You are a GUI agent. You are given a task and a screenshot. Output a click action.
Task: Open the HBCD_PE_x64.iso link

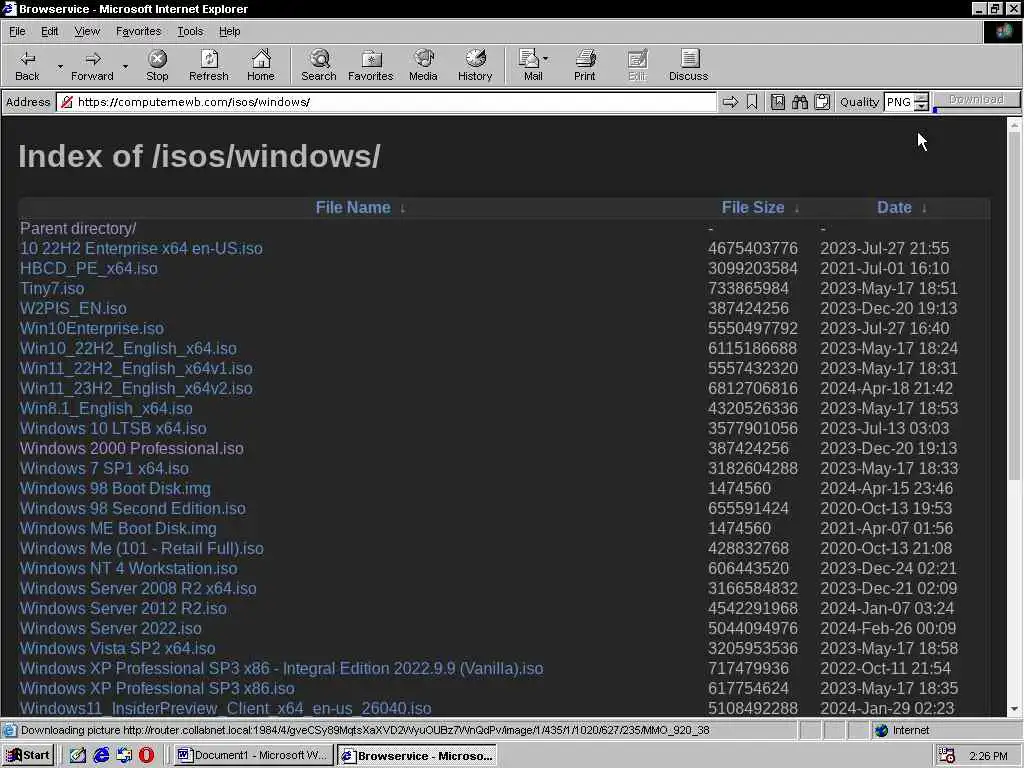(89, 268)
